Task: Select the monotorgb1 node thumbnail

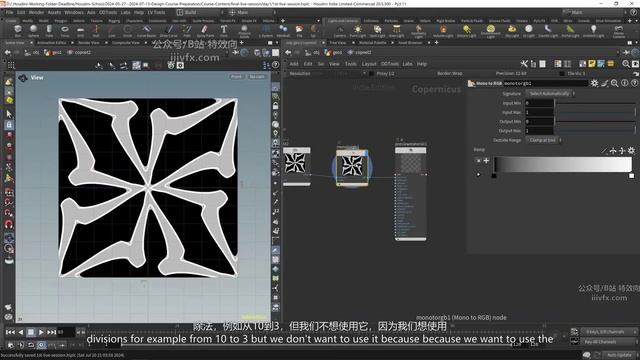Action: coord(352,166)
